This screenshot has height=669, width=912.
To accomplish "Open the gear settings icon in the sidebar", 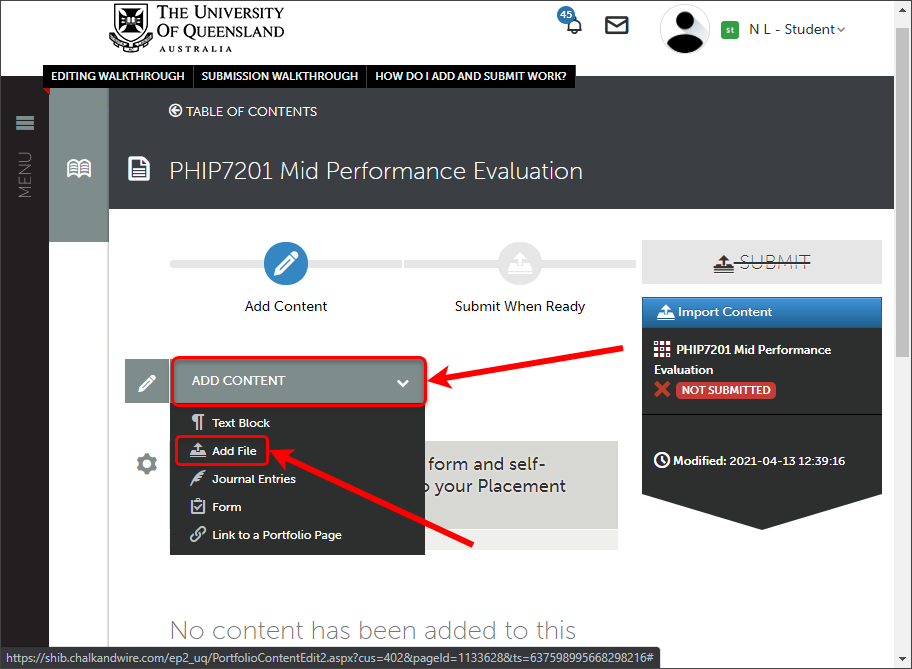I will (146, 463).
